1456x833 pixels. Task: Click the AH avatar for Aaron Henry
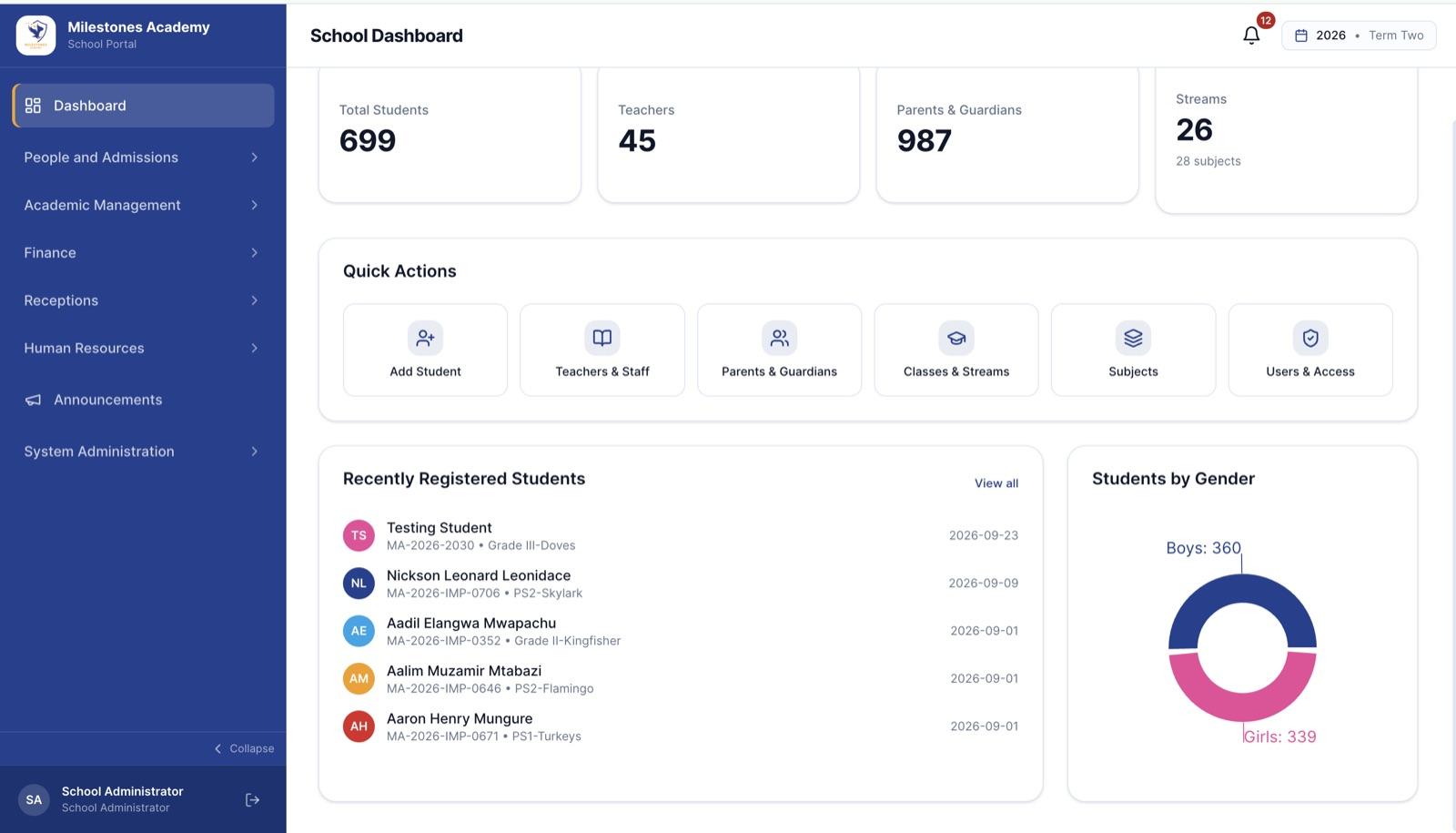[359, 726]
